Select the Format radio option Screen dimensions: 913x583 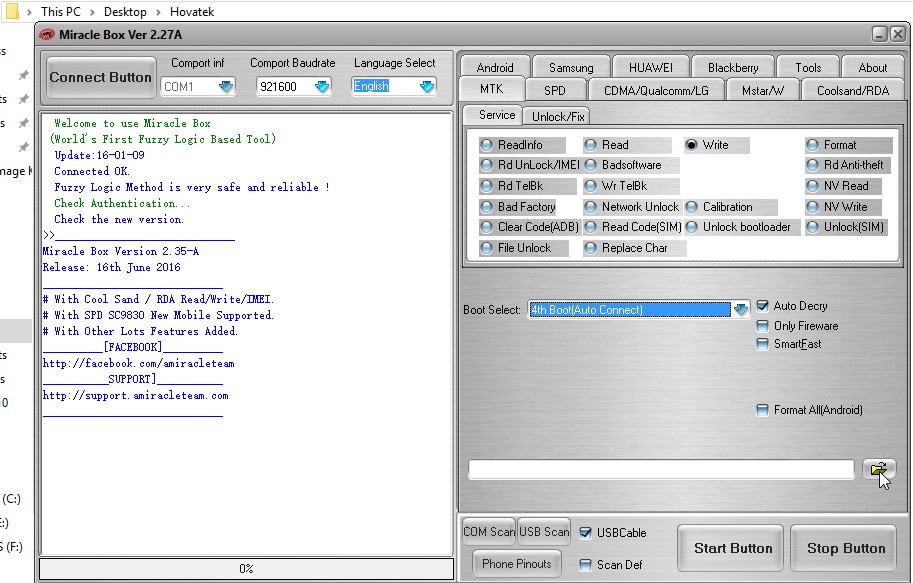813,145
